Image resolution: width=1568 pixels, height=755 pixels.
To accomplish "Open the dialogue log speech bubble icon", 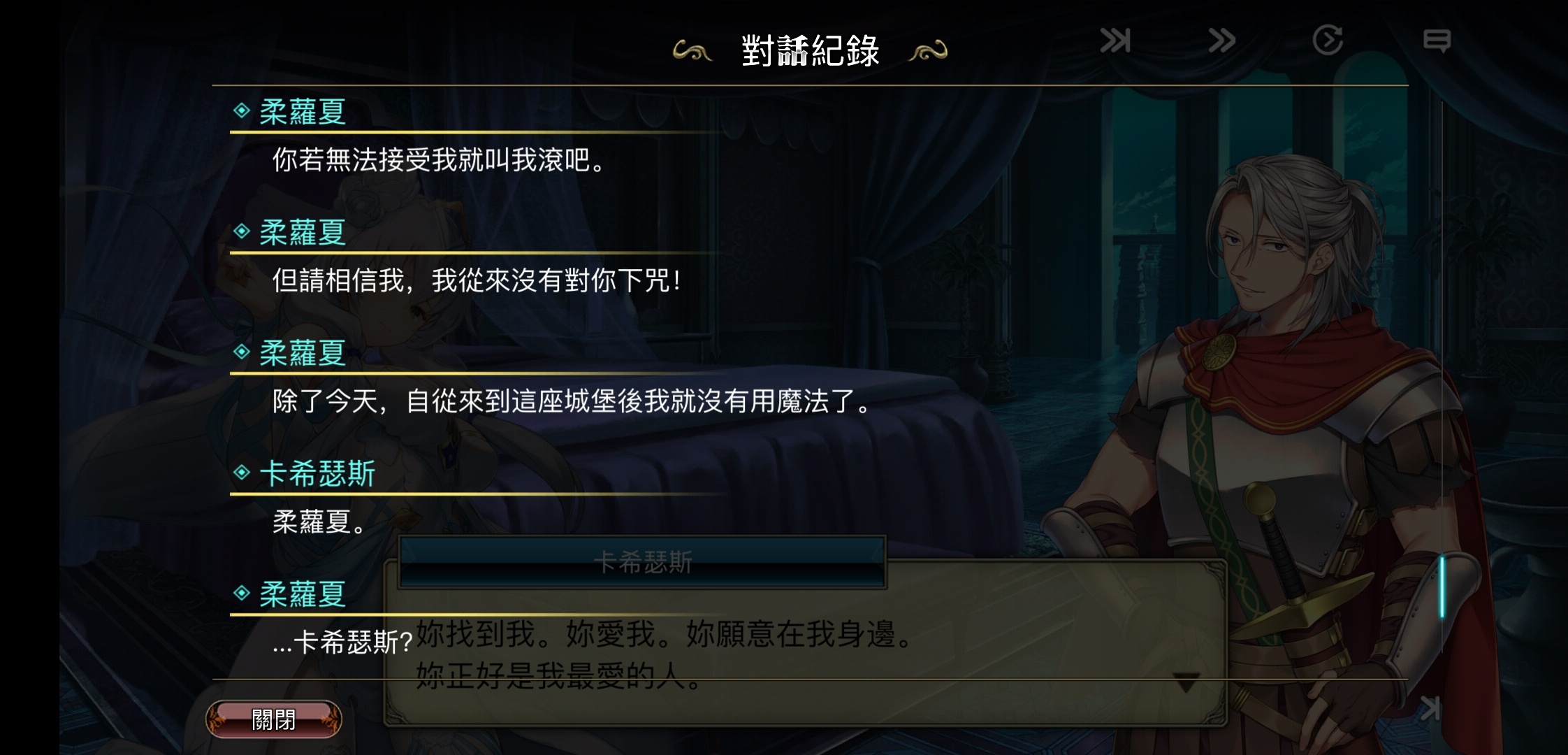I will pos(1437,41).
